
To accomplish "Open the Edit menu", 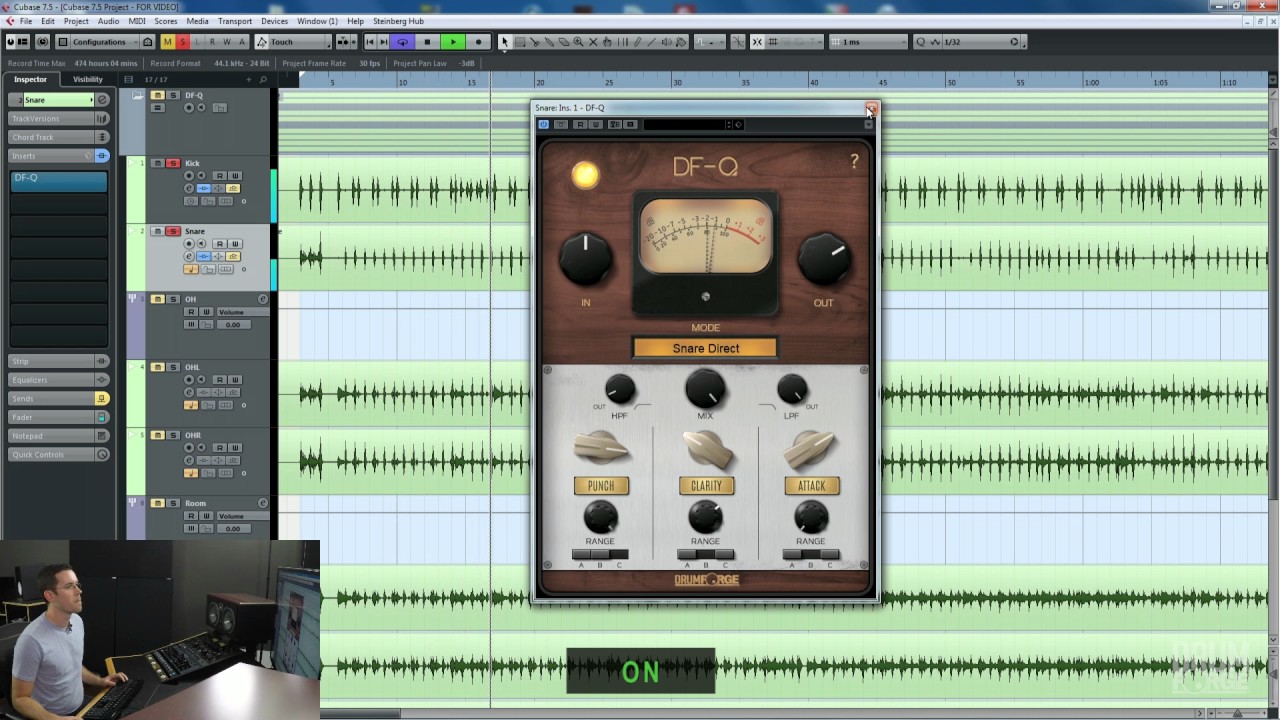I will click(48, 21).
